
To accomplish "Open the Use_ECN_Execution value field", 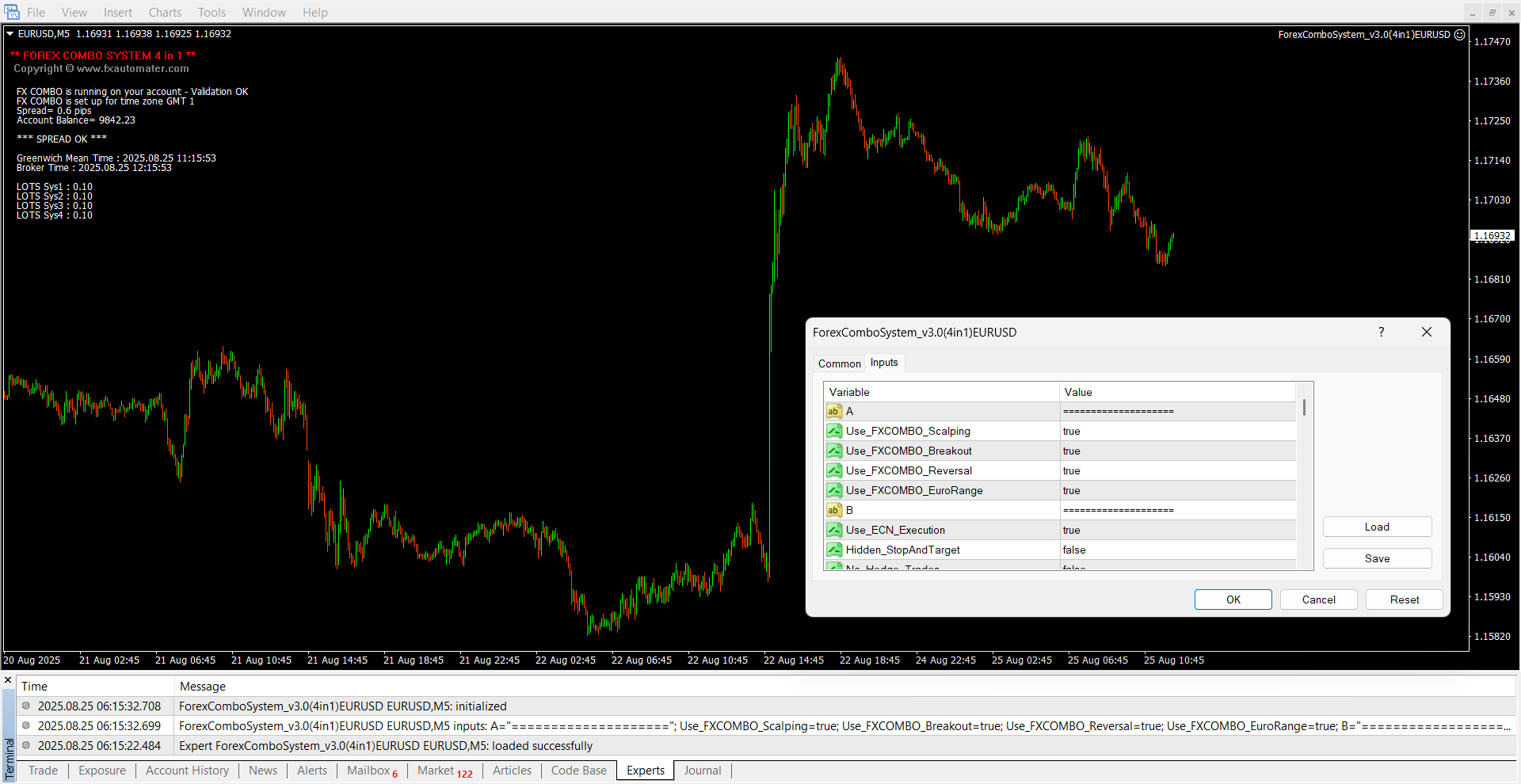I will coord(1177,530).
